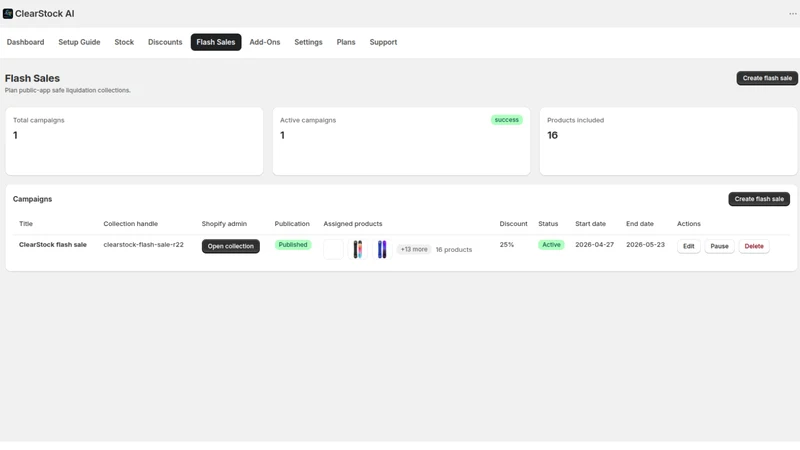Click the Status column header
800x450 pixels.
[x=548, y=224]
